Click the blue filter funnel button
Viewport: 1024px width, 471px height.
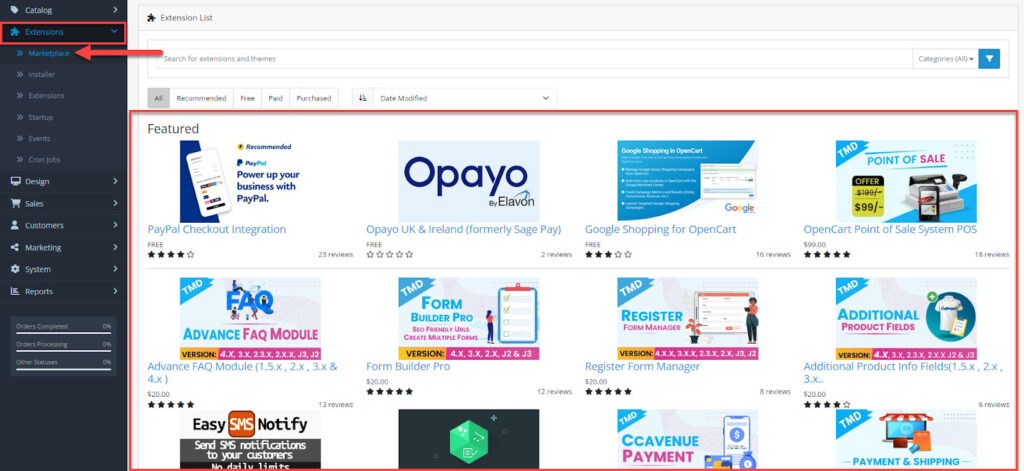click(989, 59)
